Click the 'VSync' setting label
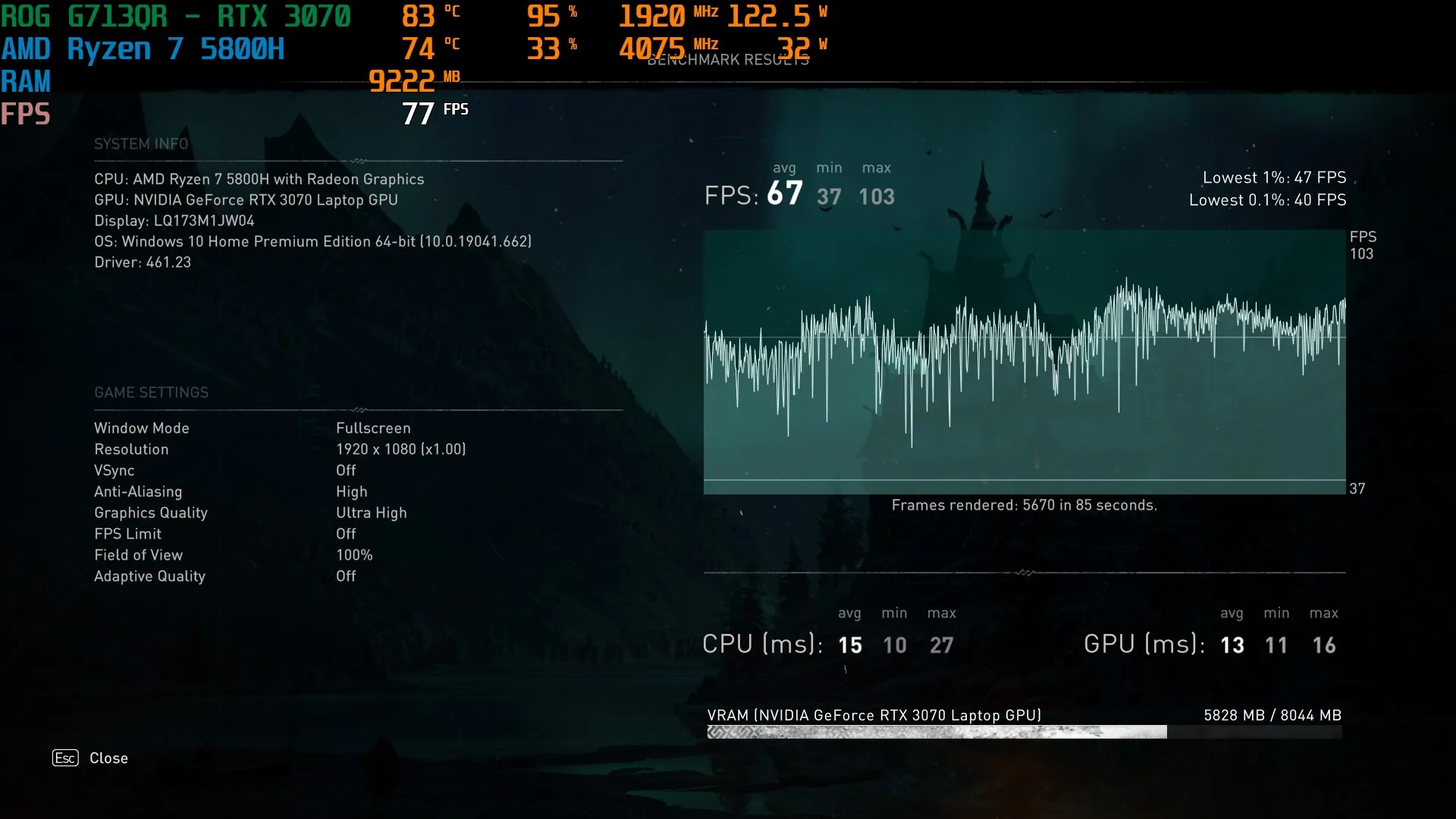1456x819 pixels. (x=115, y=471)
